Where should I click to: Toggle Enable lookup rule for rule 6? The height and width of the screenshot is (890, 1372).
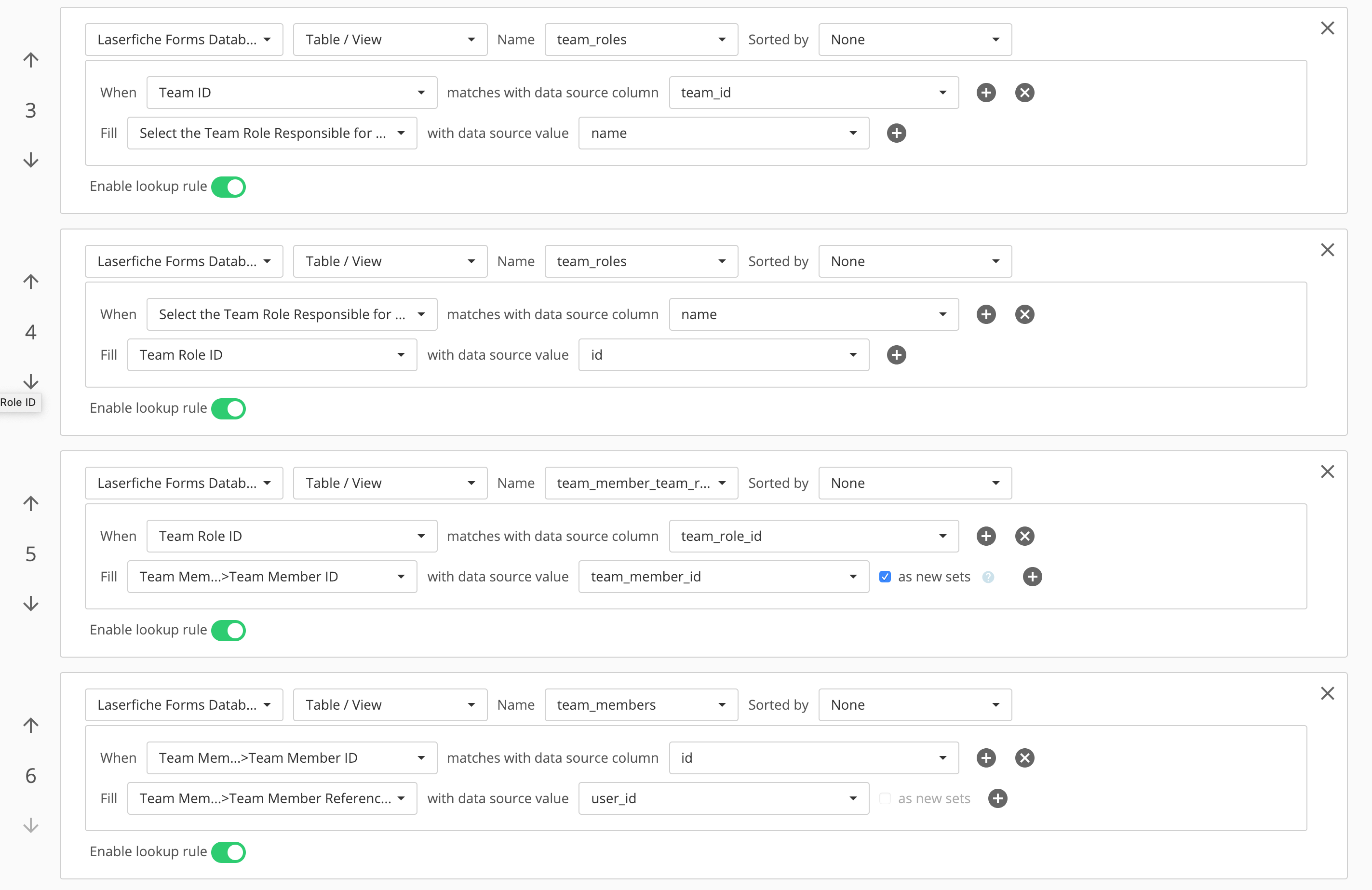(229, 852)
